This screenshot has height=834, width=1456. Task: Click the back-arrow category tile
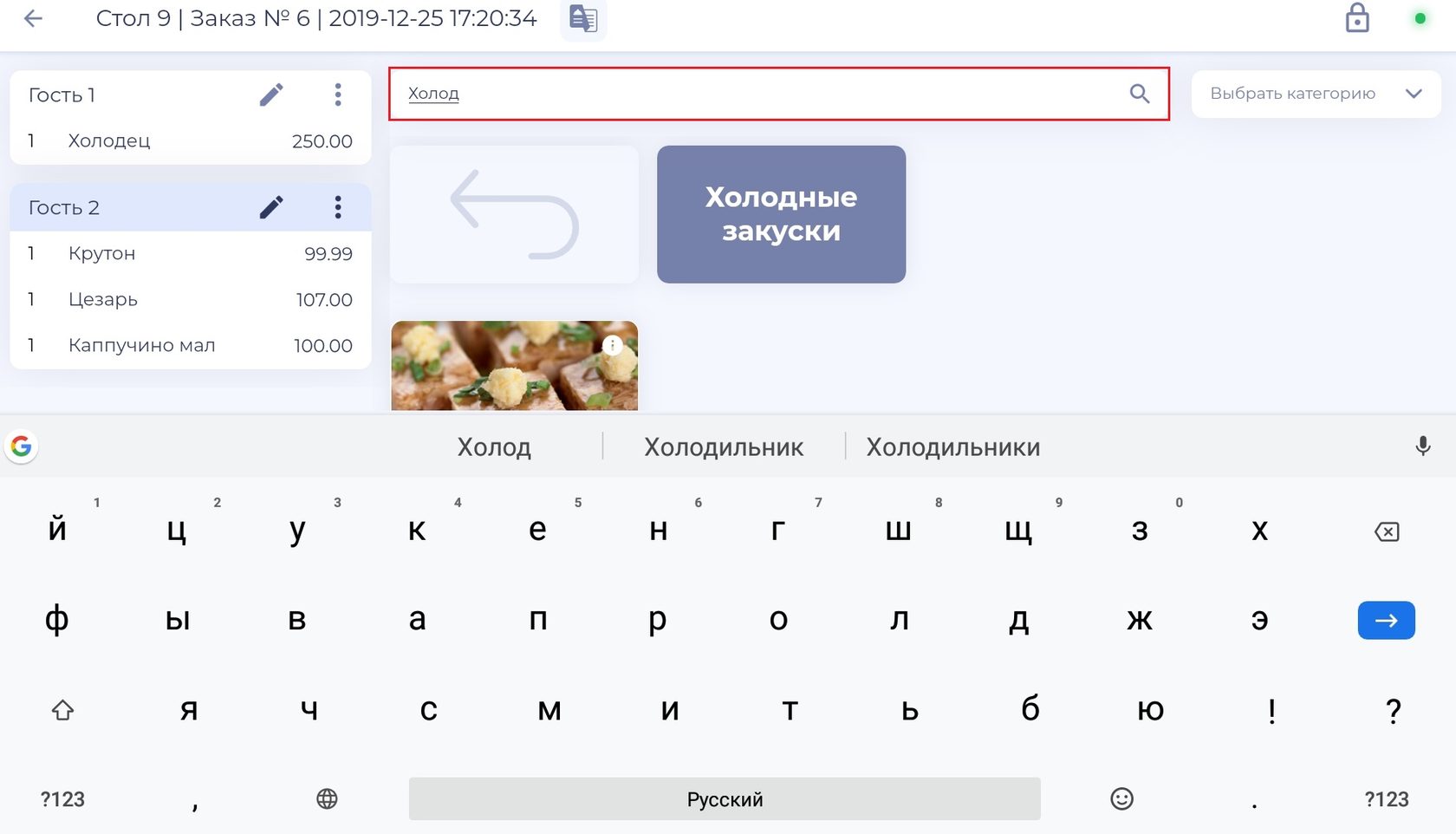(x=514, y=214)
